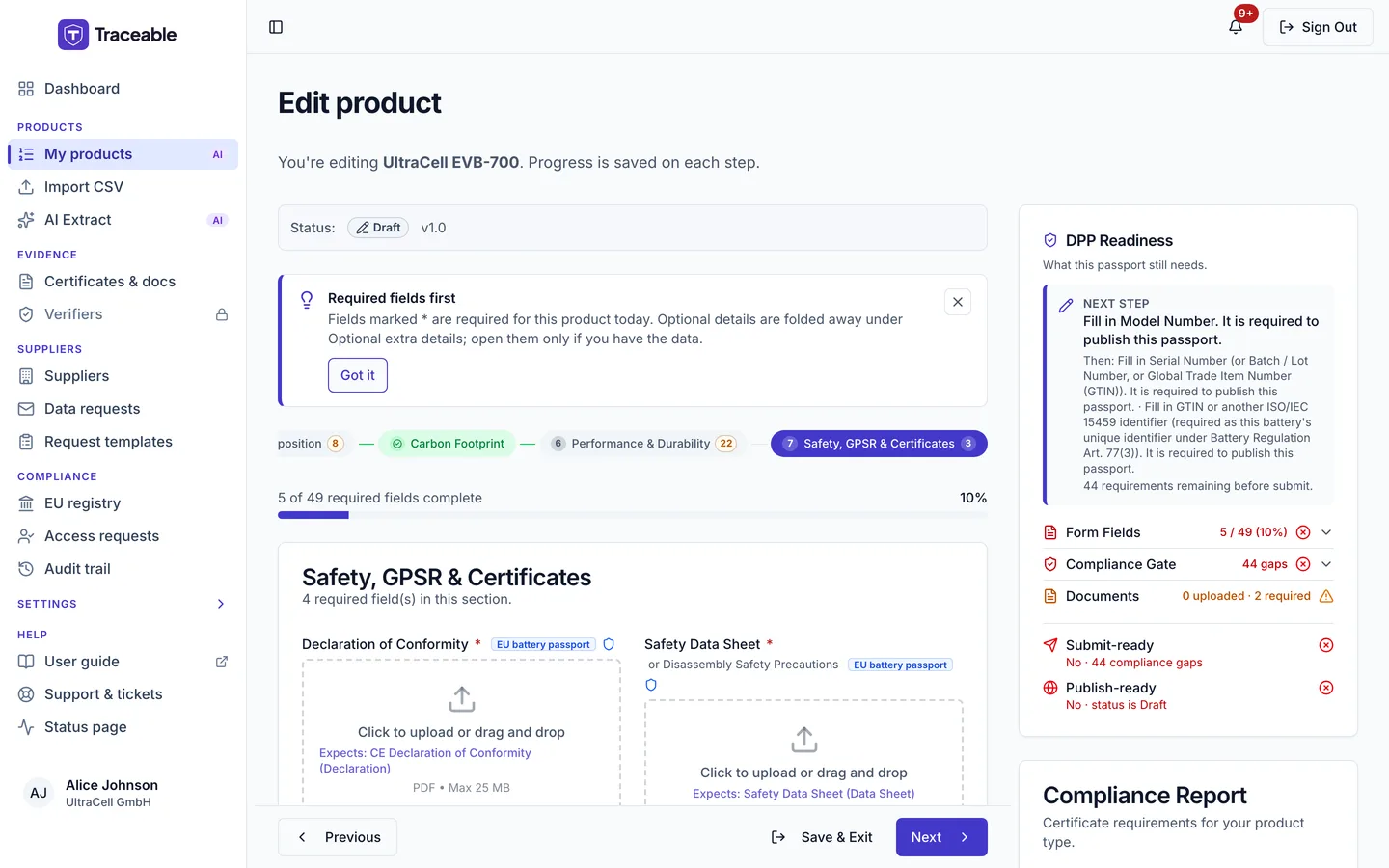Click the User guide book icon
Screen dimensions: 1389x868
26,662
